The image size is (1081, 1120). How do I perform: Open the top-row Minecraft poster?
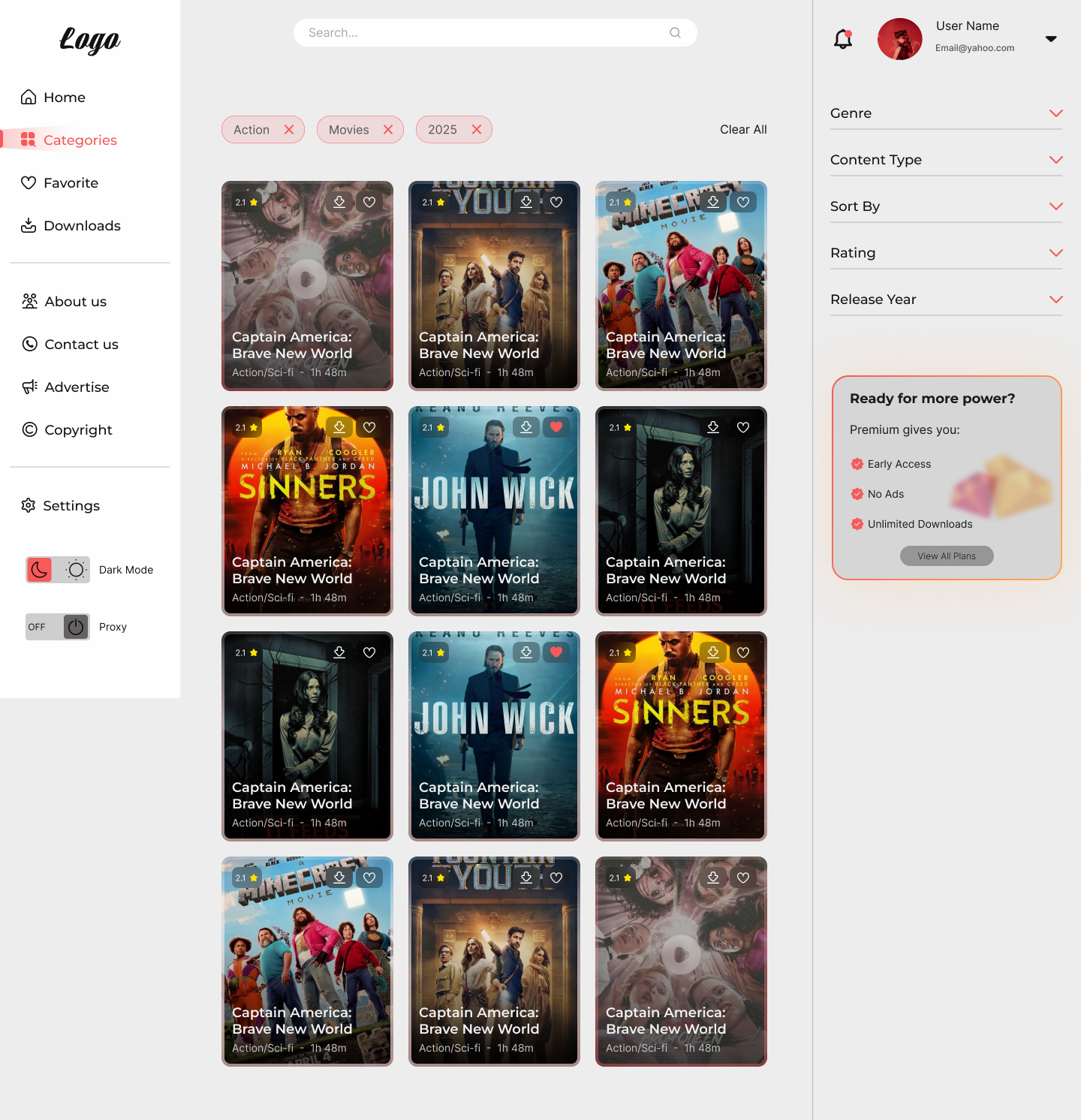681,286
